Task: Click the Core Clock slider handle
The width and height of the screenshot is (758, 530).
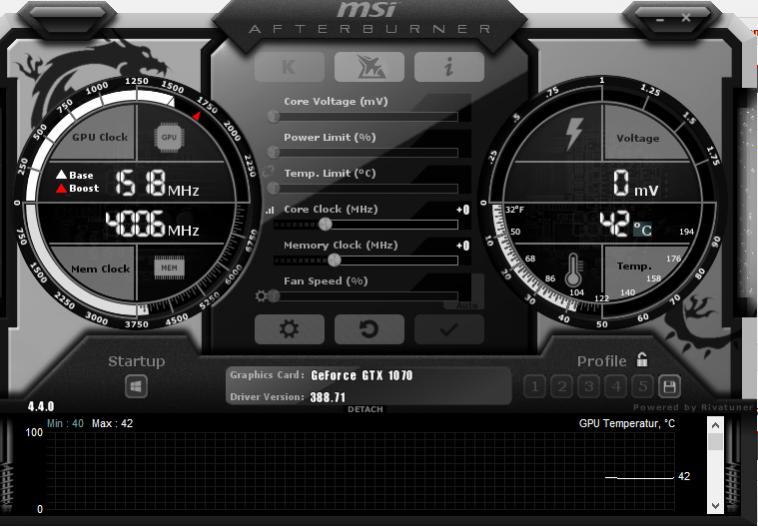Action: tap(325, 224)
